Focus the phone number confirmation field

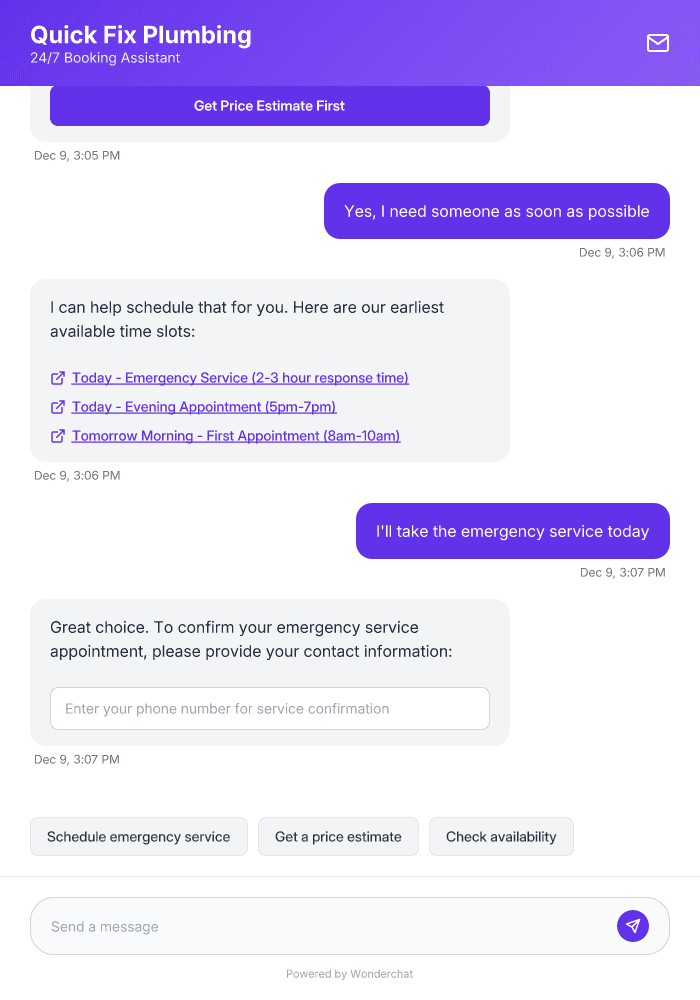pyautogui.click(x=270, y=708)
